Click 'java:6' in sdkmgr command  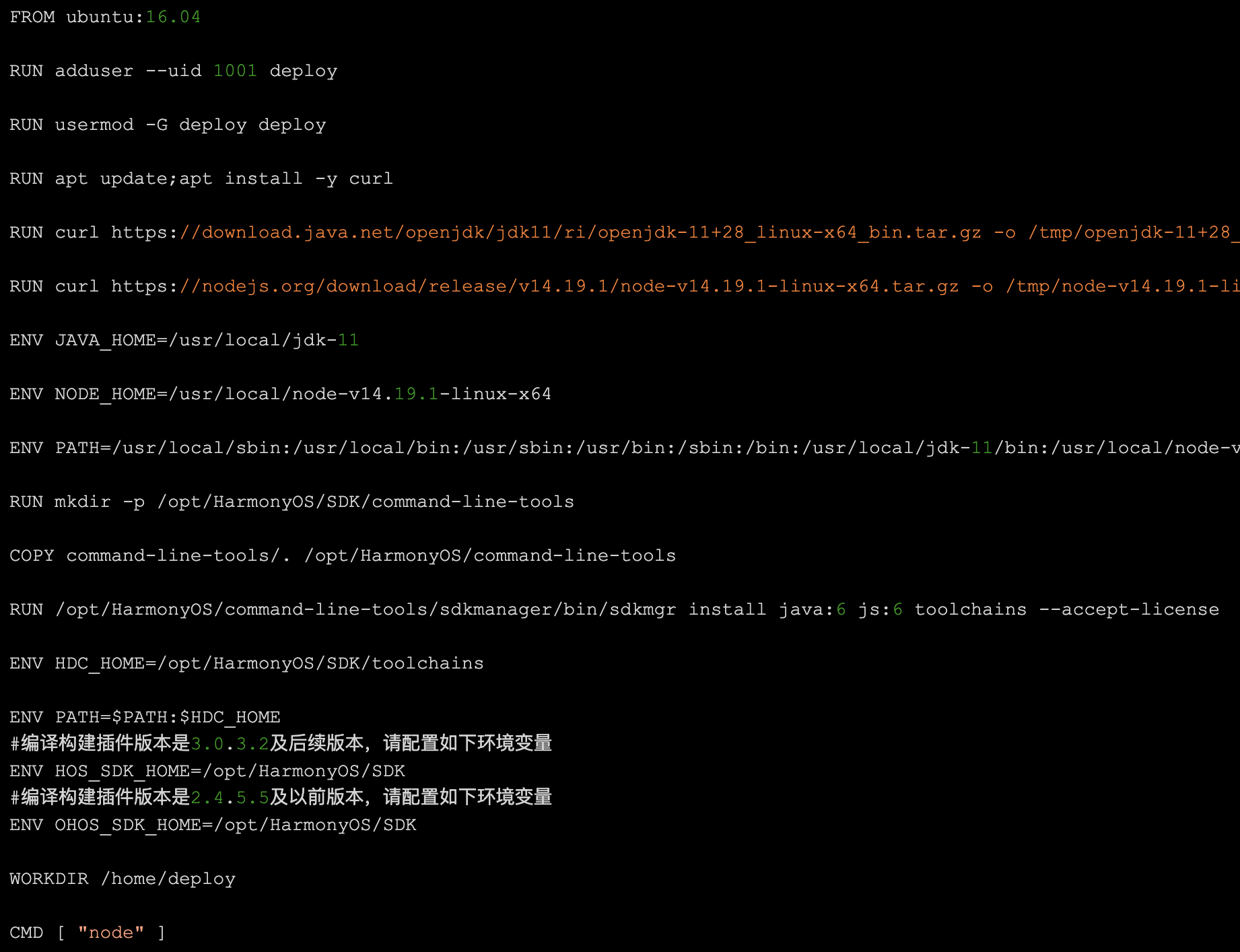coord(813,609)
